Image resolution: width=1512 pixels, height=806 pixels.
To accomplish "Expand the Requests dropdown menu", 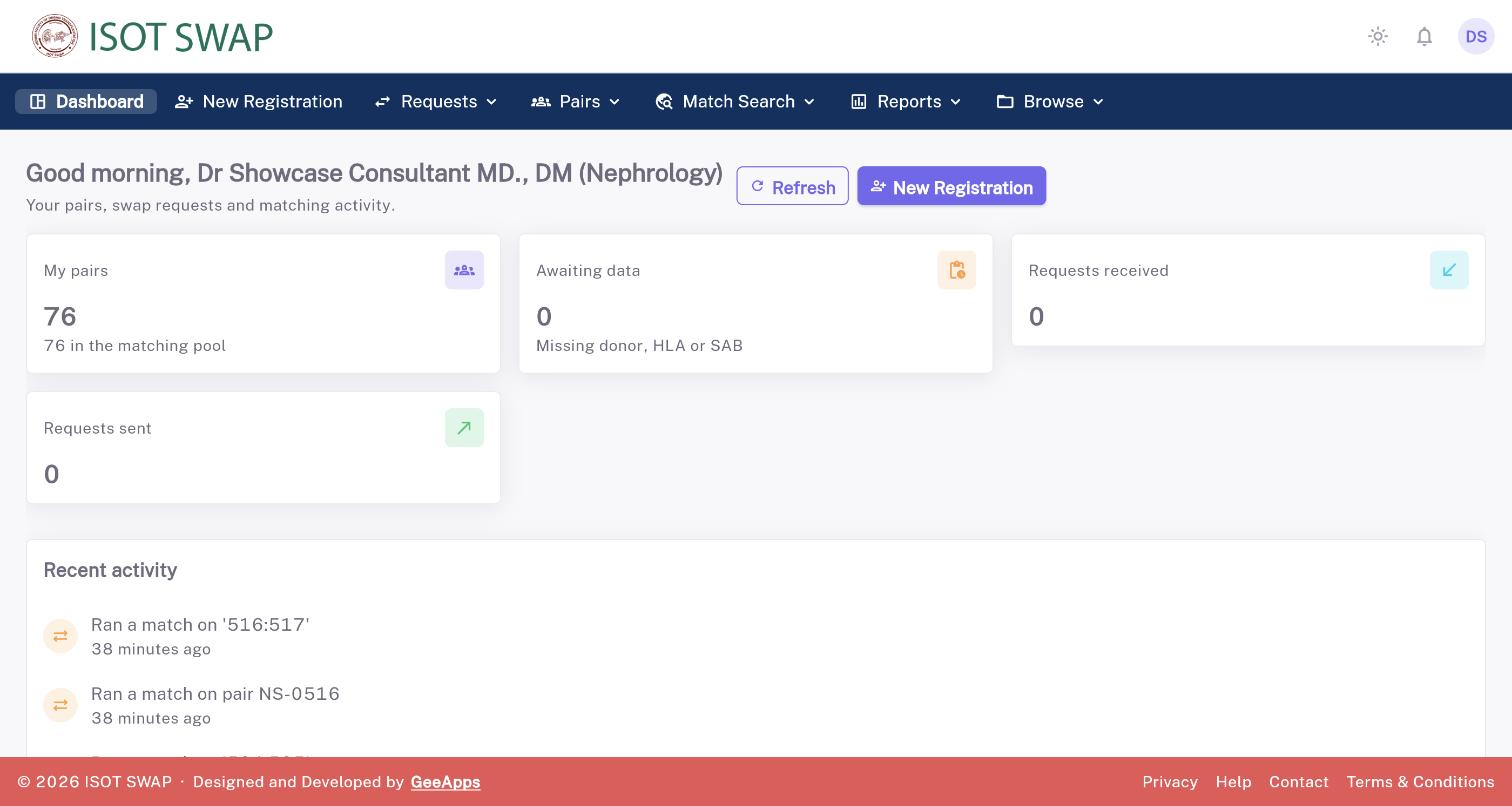I will point(436,102).
